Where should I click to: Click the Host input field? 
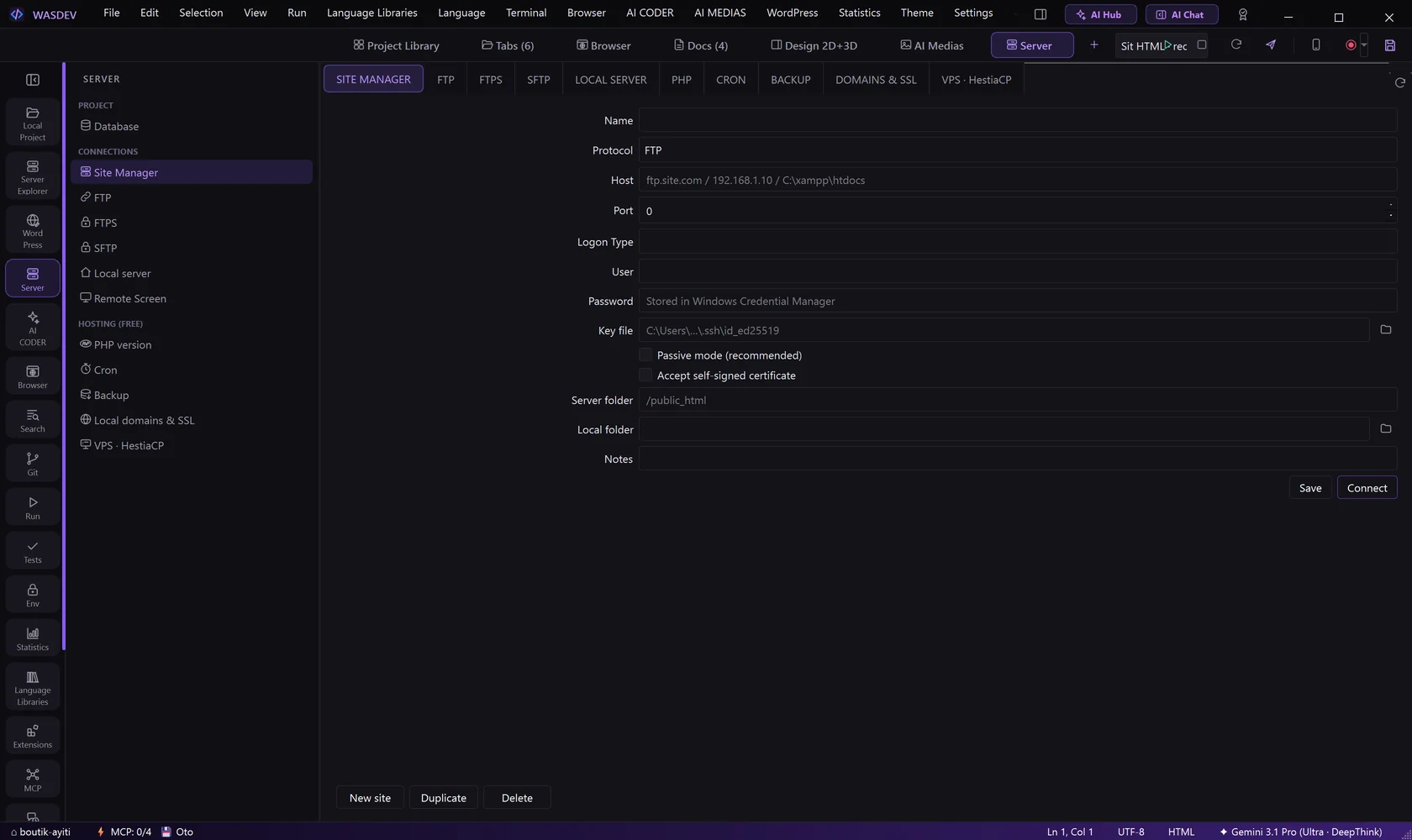point(1018,180)
